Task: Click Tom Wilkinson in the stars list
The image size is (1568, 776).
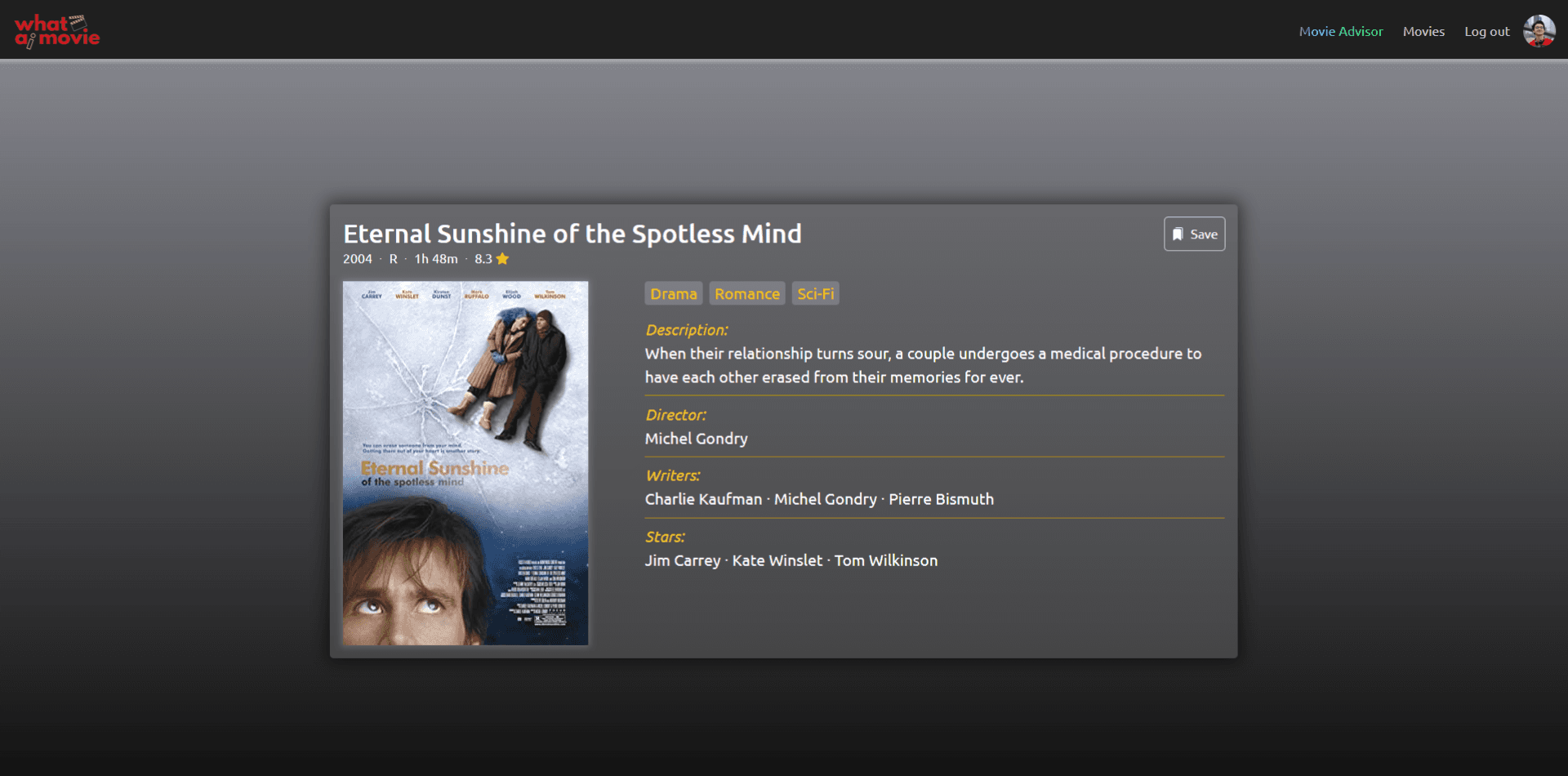Action: point(886,560)
